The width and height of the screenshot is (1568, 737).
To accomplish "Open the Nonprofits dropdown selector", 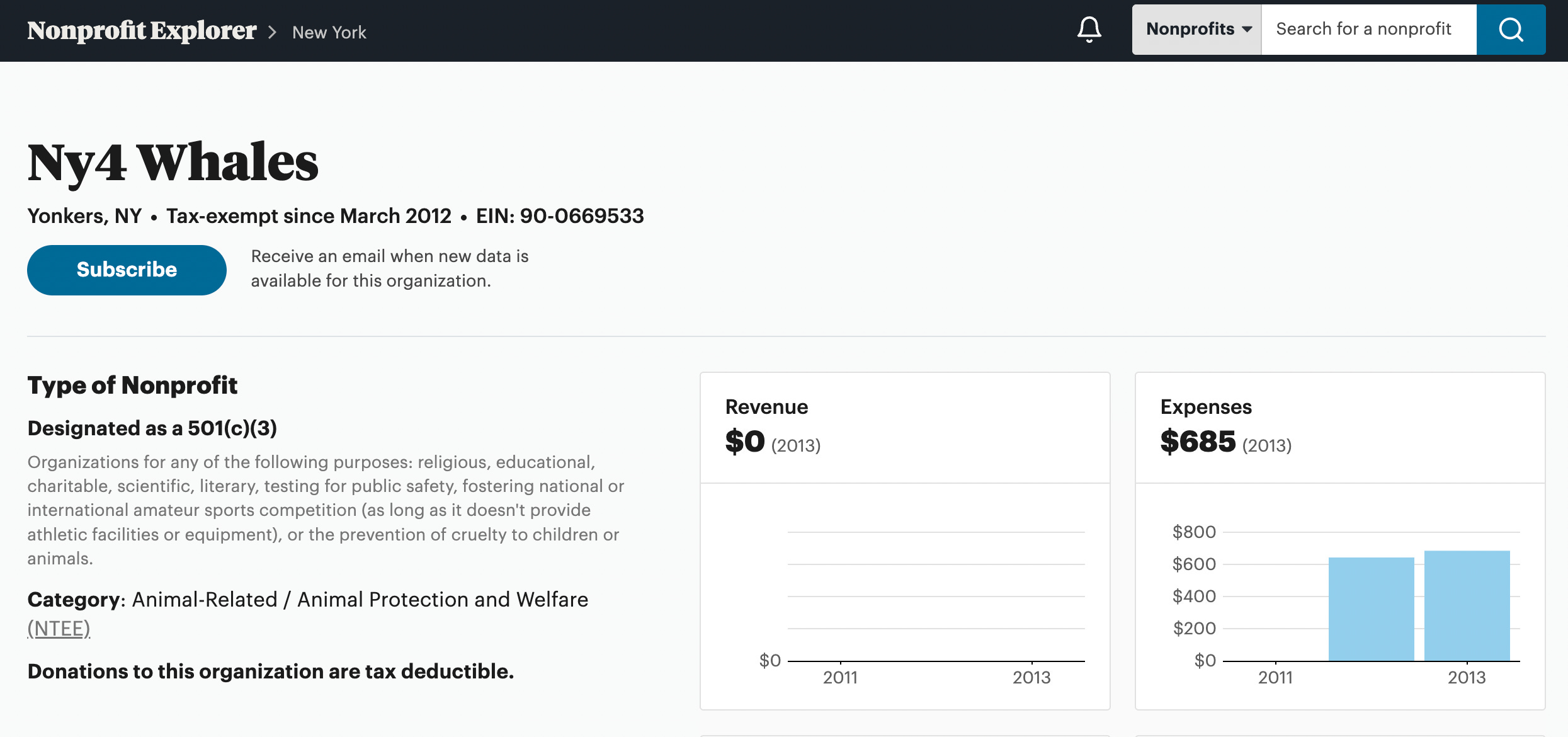I will [1197, 30].
